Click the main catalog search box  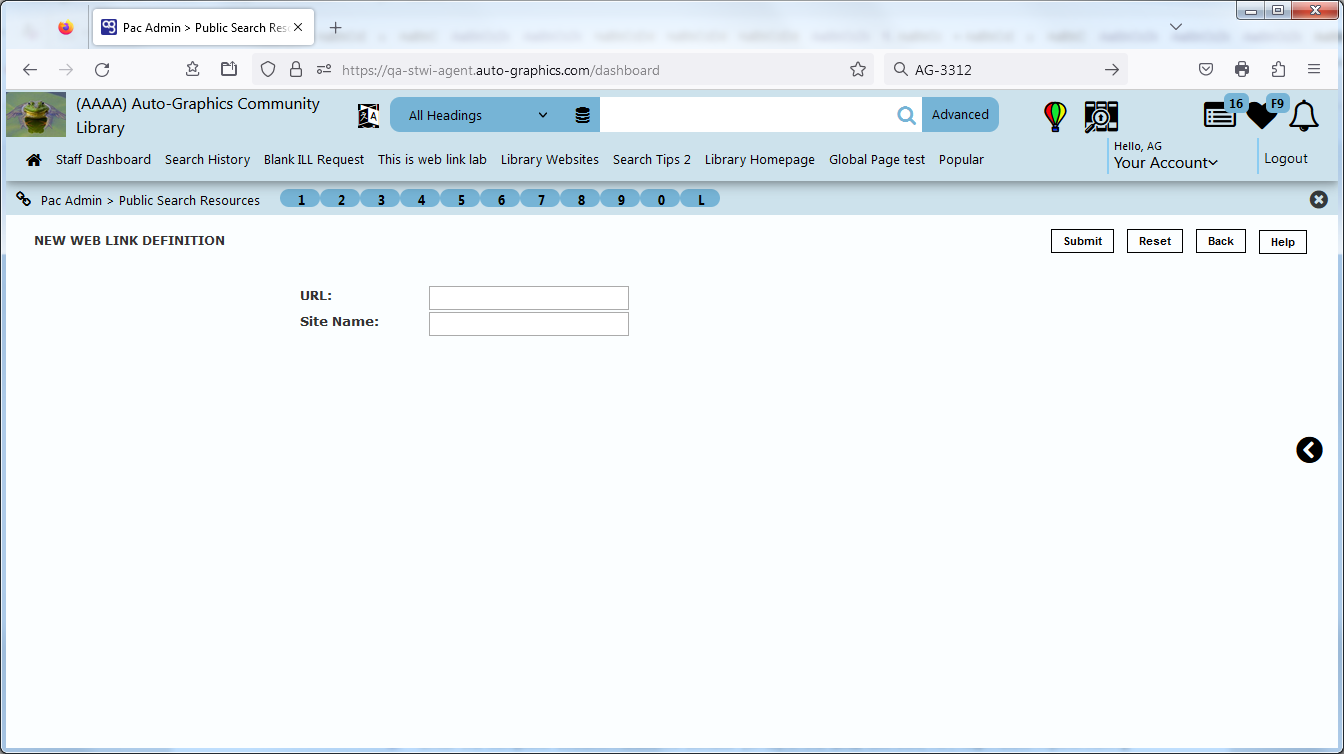pos(746,115)
